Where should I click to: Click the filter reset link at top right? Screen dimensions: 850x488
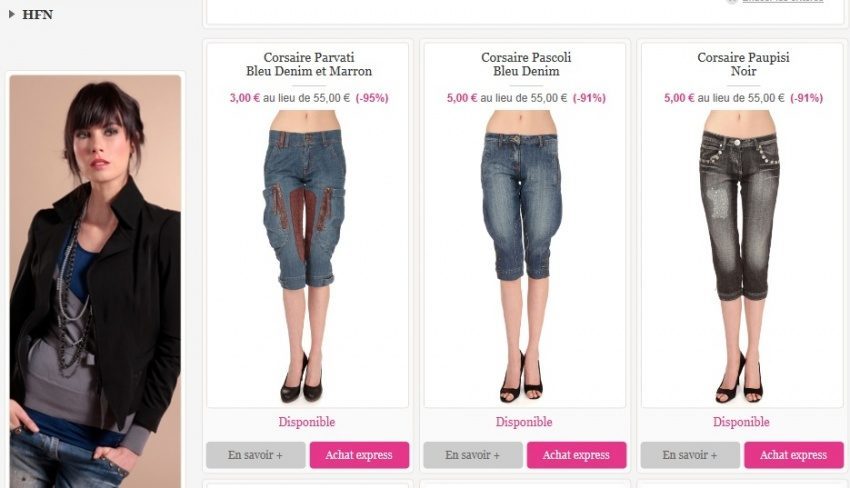(x=783, y=2)
